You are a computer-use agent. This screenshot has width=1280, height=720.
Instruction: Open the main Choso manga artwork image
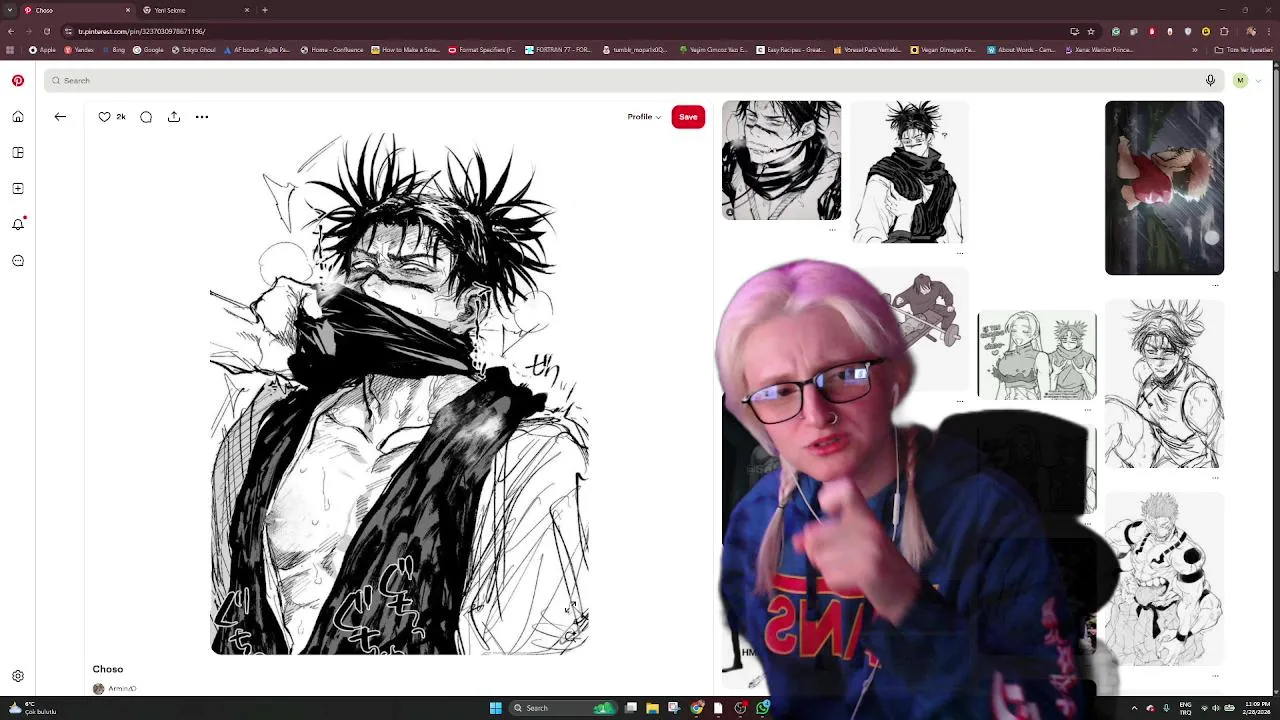[x=399, y=392]
